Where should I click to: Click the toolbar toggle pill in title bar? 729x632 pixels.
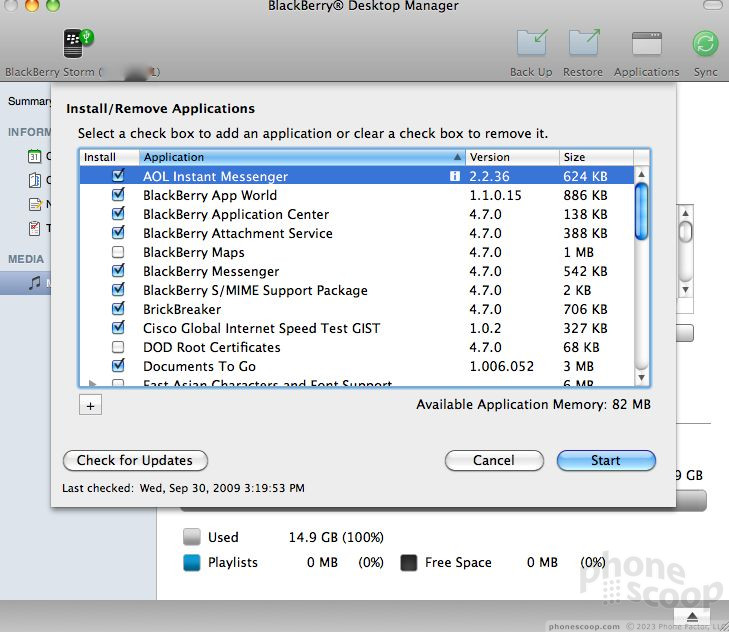point(713,5)
